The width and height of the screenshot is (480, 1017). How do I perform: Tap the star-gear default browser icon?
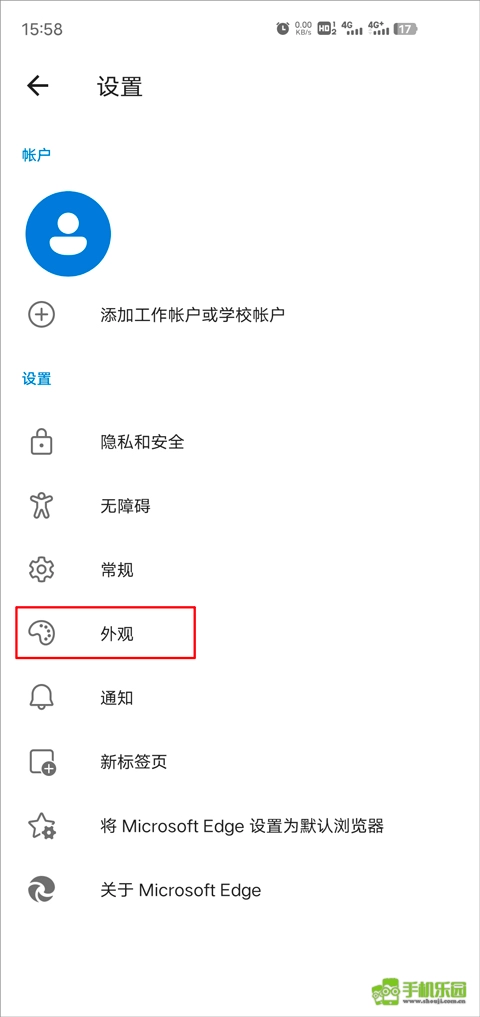point(42,826)
